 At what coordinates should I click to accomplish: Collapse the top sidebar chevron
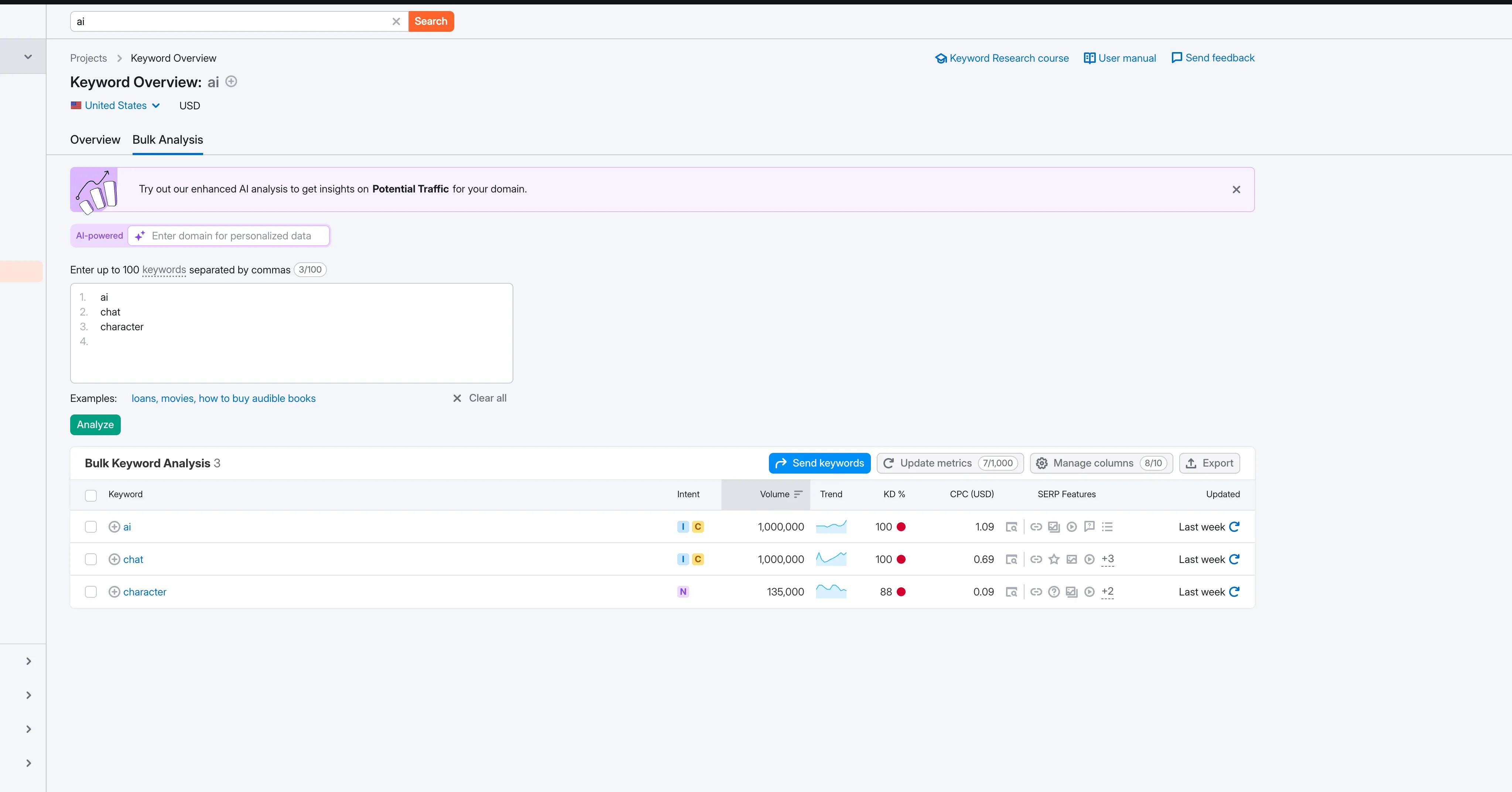pos(28,57)
